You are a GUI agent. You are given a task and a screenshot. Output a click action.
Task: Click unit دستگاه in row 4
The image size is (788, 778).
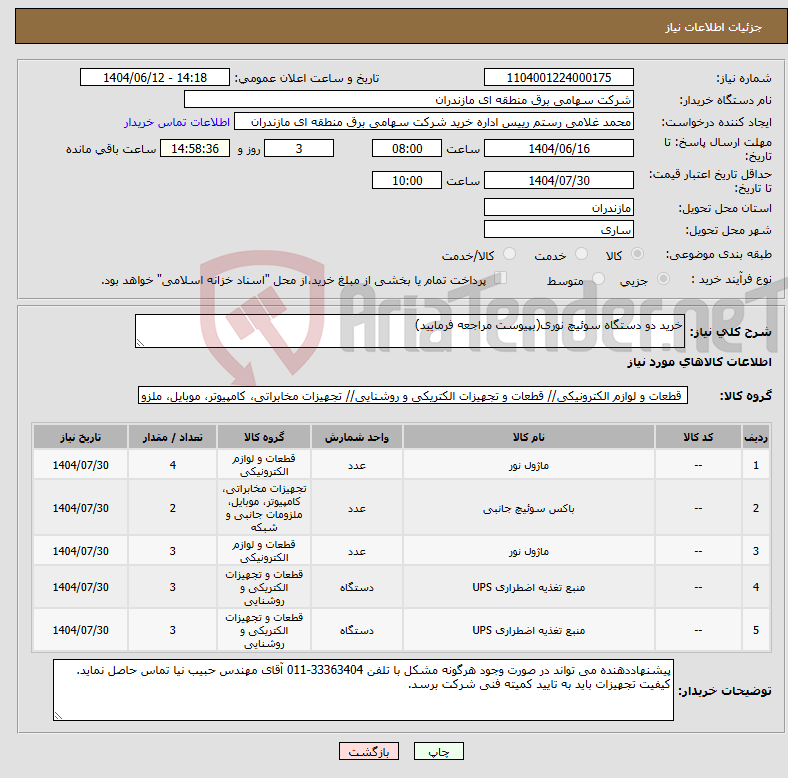(x=356, y=587)
